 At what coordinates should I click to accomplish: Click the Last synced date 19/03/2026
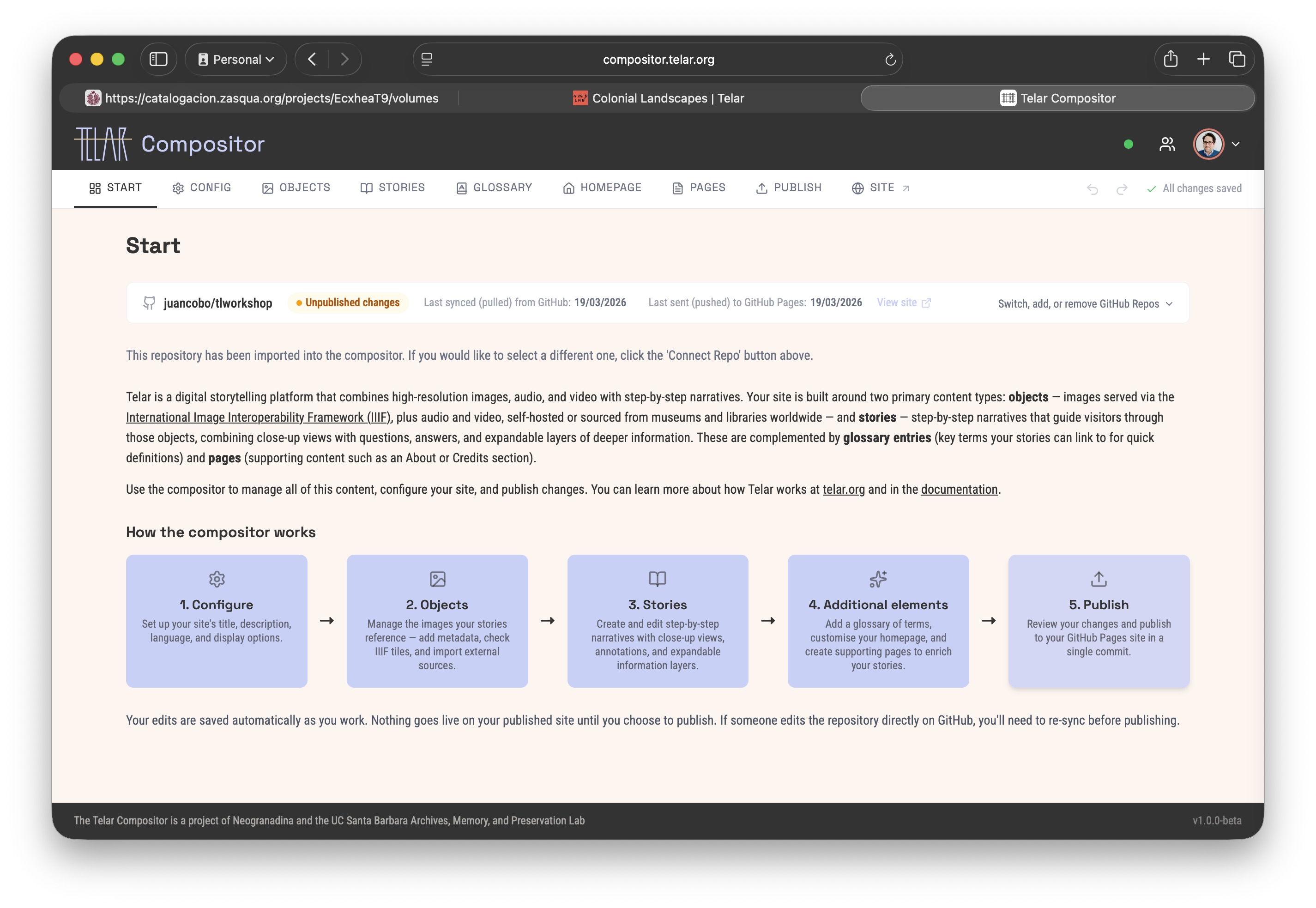click(600, 303)
